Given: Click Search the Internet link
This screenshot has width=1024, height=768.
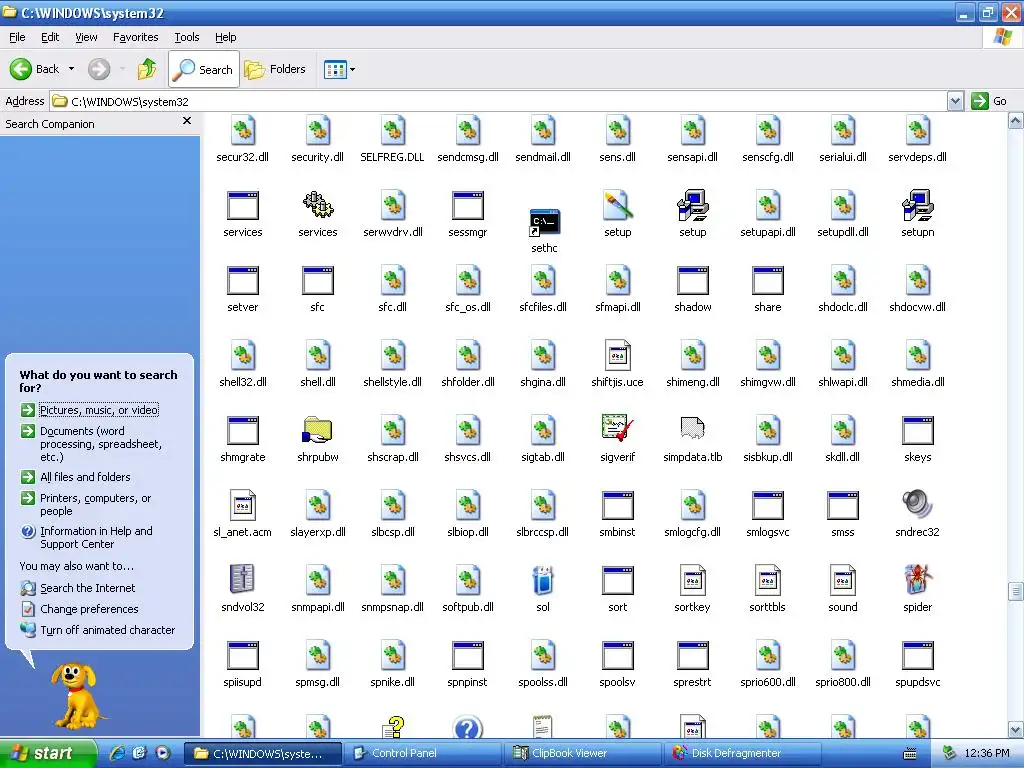Looking at the screenshot, I should (x=88, y=588).
